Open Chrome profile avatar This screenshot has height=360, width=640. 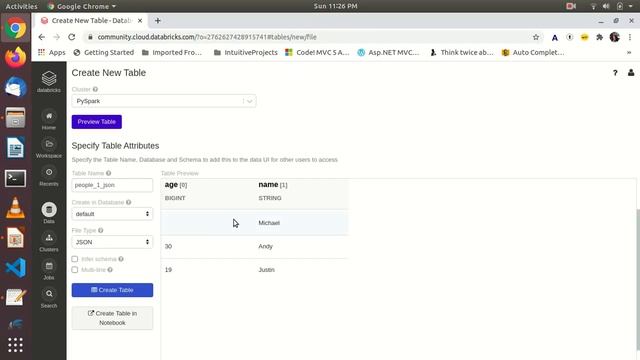[x=615, y=37]
